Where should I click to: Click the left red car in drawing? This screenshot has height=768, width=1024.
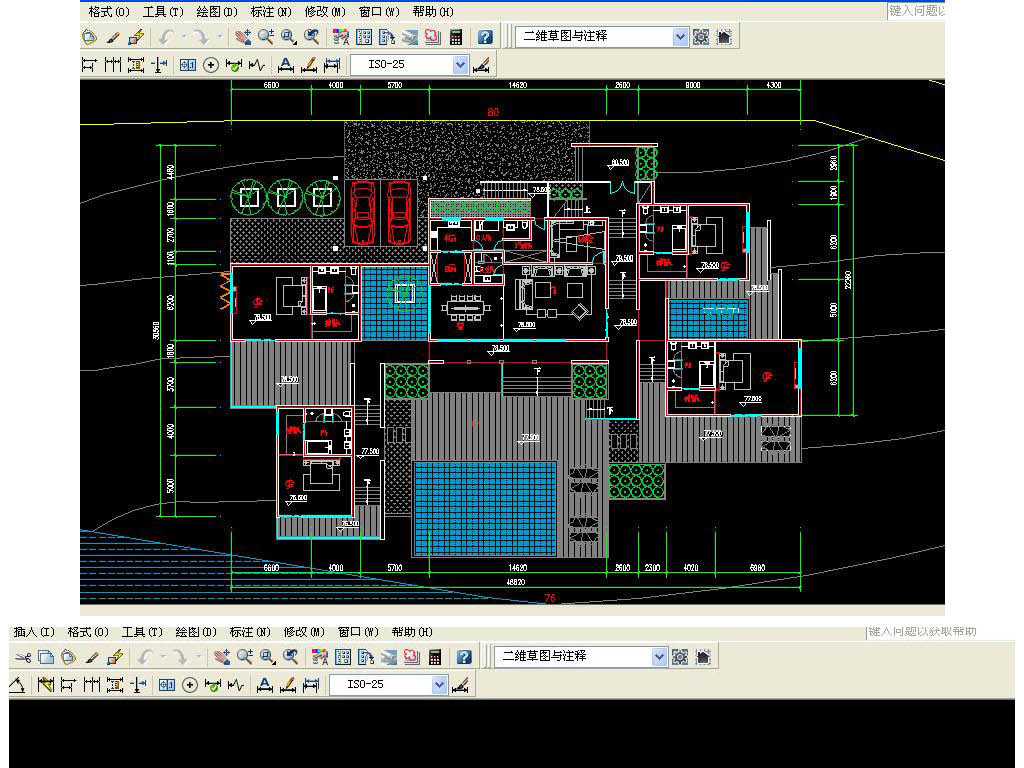[362, 212]
